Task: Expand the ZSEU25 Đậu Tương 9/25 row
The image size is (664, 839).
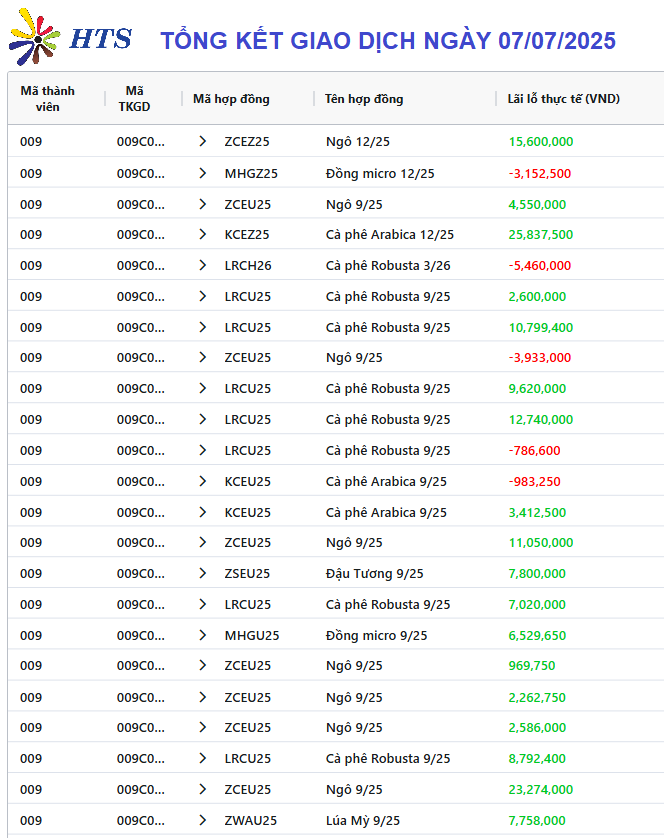Action: pyautogui.click(x=202, y=574)
